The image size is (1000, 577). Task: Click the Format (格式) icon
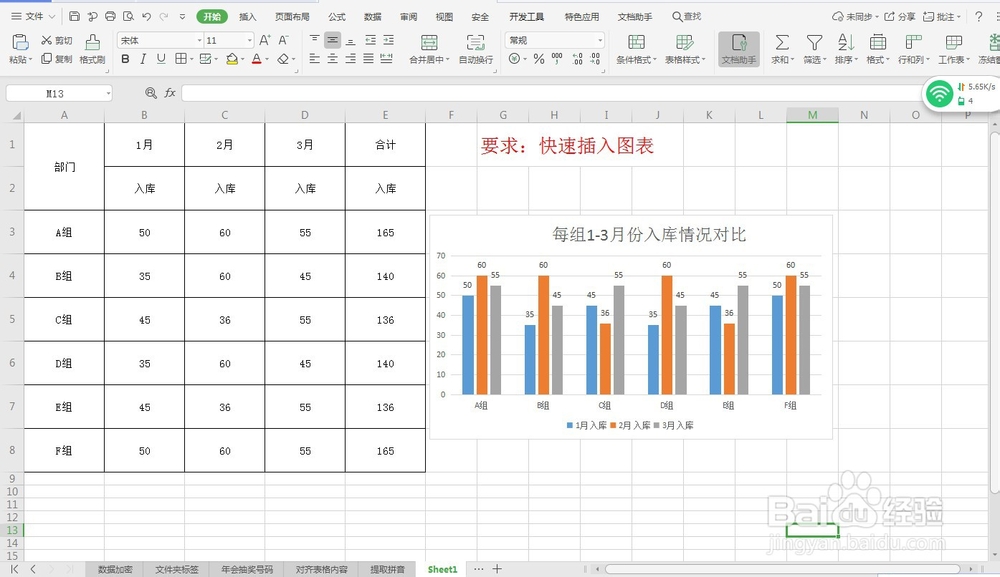[878, 43]
